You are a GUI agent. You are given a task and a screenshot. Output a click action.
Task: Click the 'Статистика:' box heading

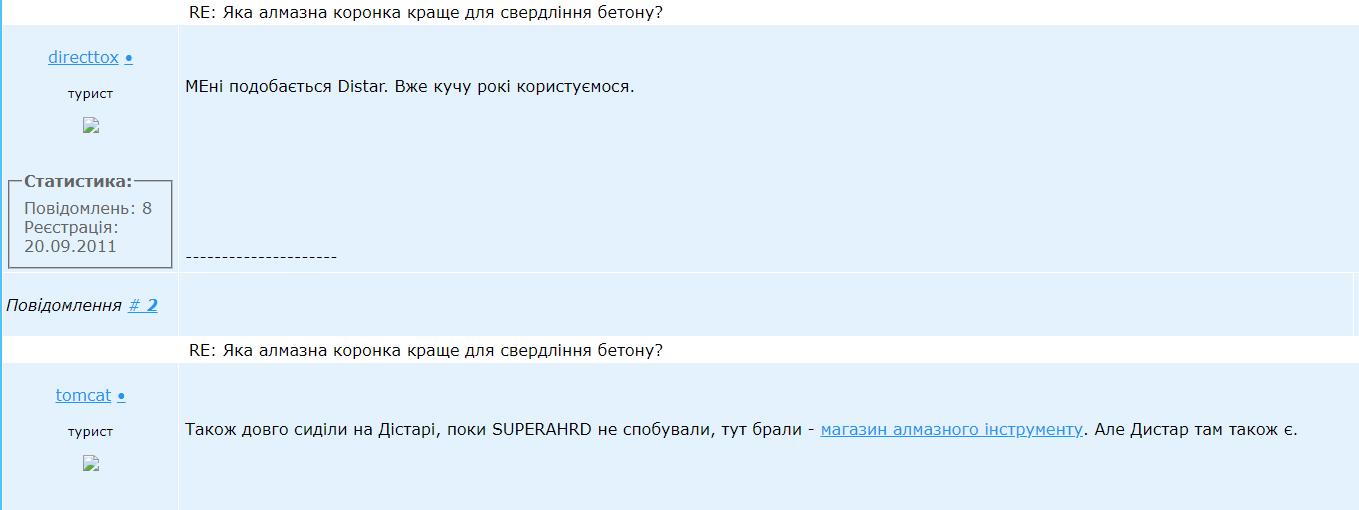[78, 181]
